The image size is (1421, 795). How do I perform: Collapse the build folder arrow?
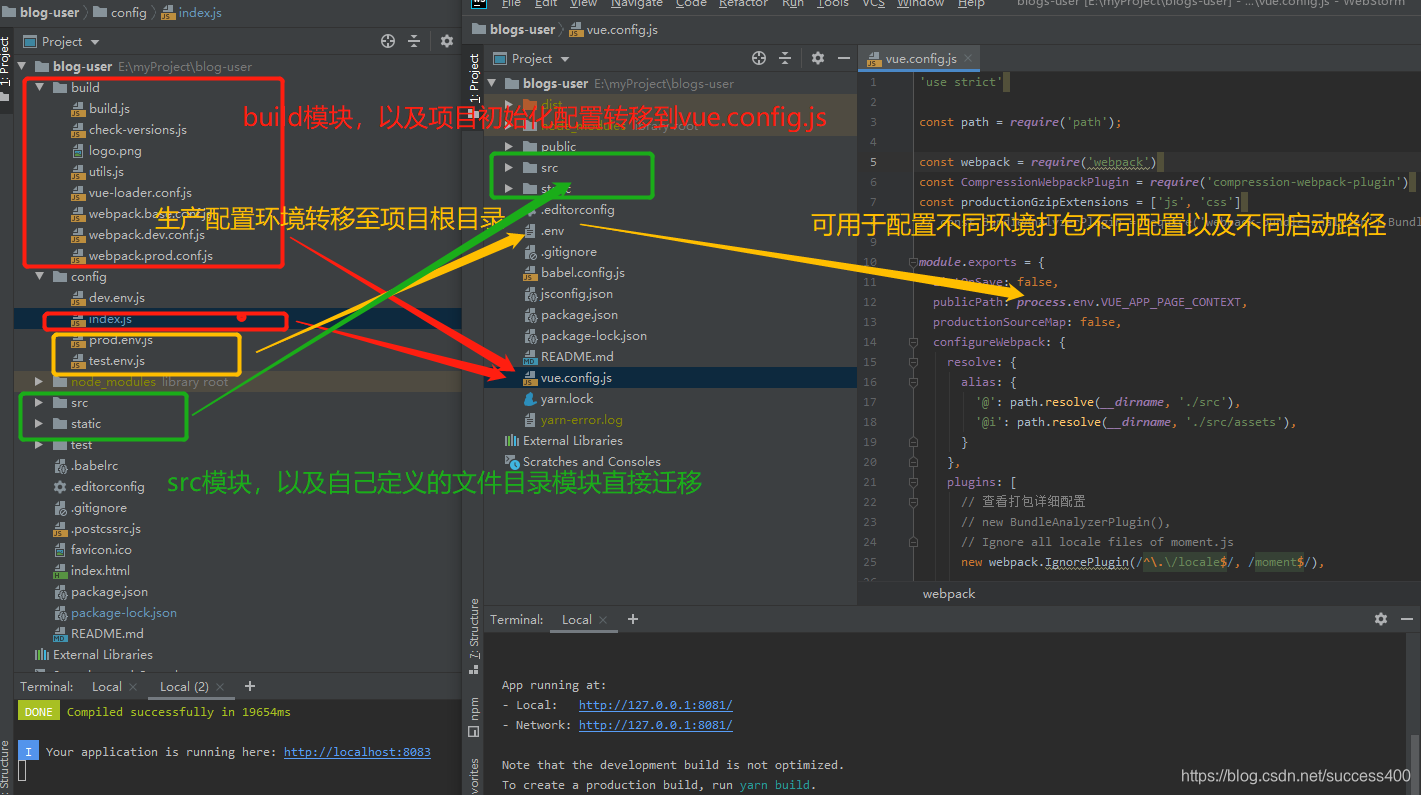[x=40, y=88]
